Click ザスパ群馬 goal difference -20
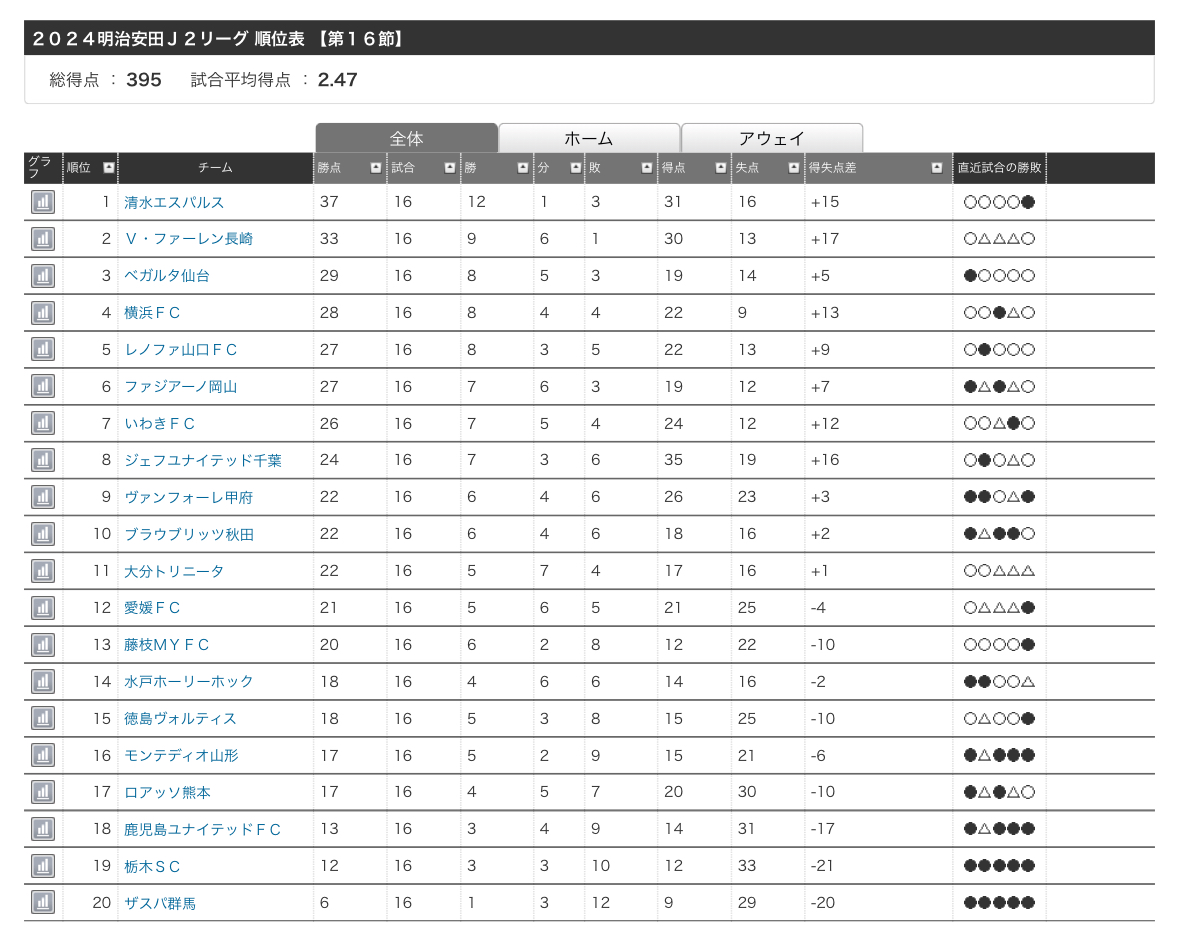1179x936 pixels. (x=823, y=902)
